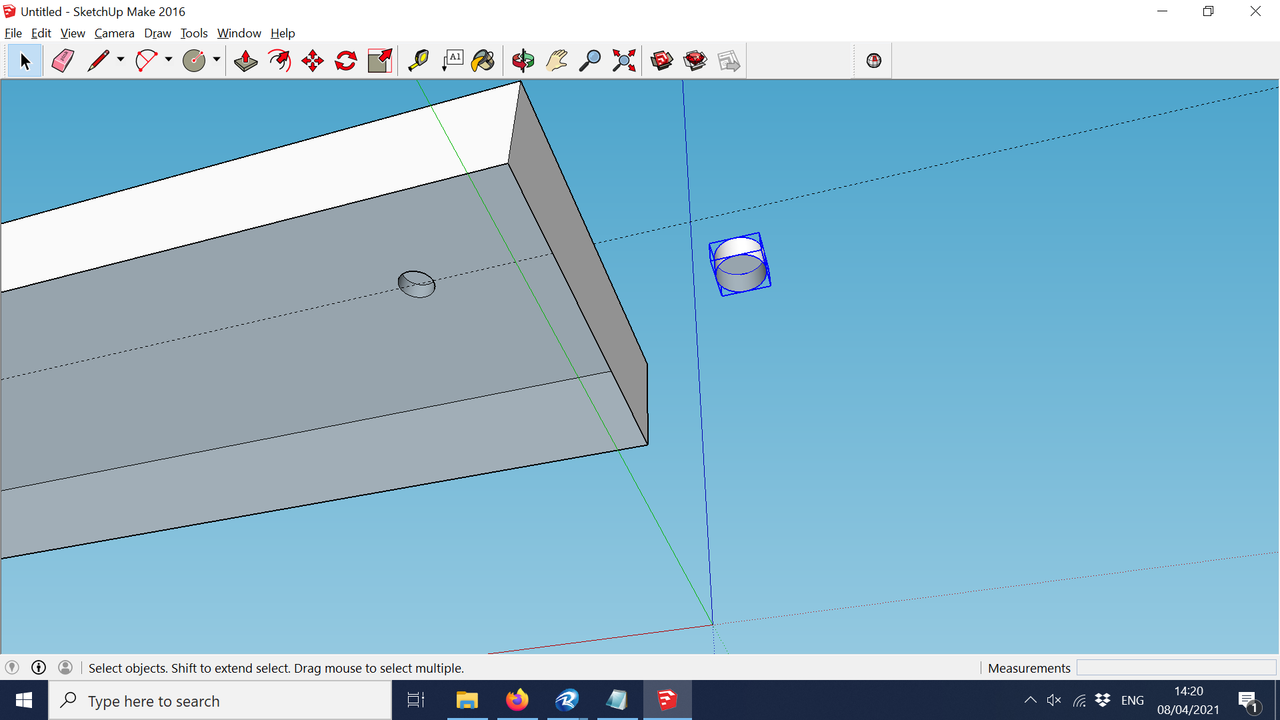The height and width of the screenshot is (720, 1280).
Task: Pick the Eraser tool
Action: click(62, 60)
